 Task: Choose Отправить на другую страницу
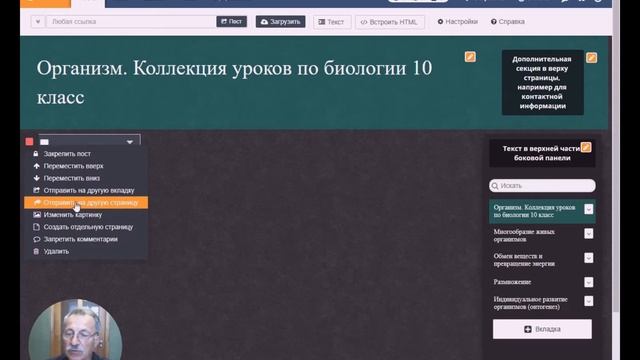86,202
